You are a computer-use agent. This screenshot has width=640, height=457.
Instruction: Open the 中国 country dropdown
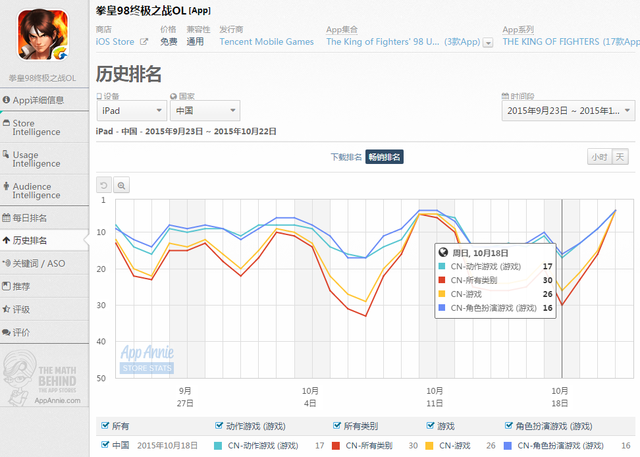205,111
